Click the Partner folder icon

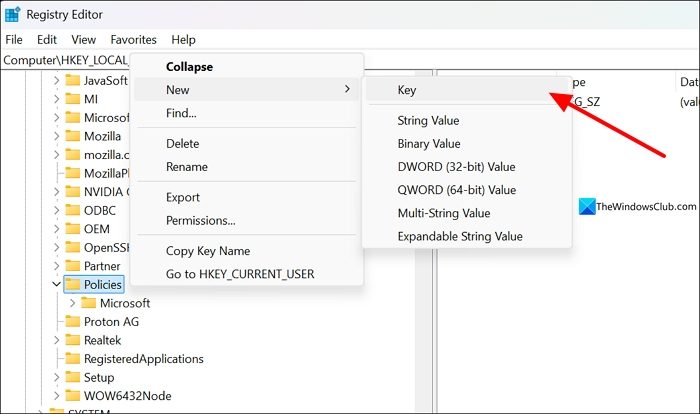pyautogui.click(x=72, y=266)
